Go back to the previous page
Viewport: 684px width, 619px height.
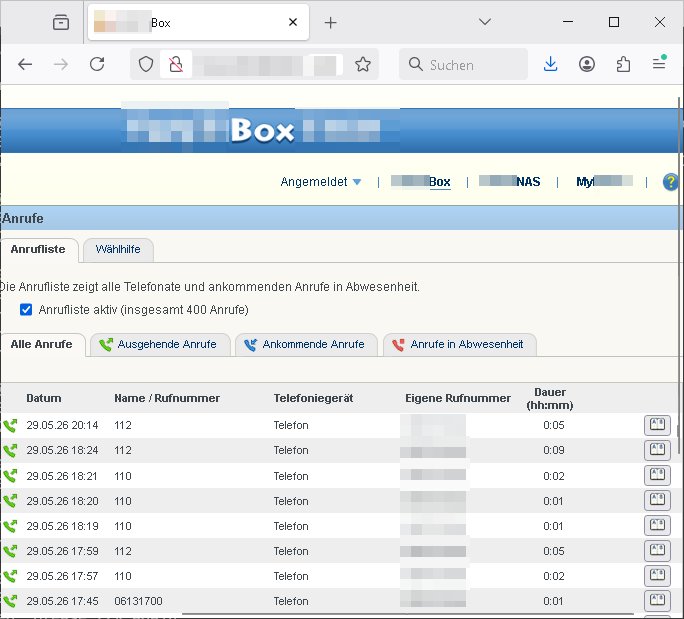25,65
